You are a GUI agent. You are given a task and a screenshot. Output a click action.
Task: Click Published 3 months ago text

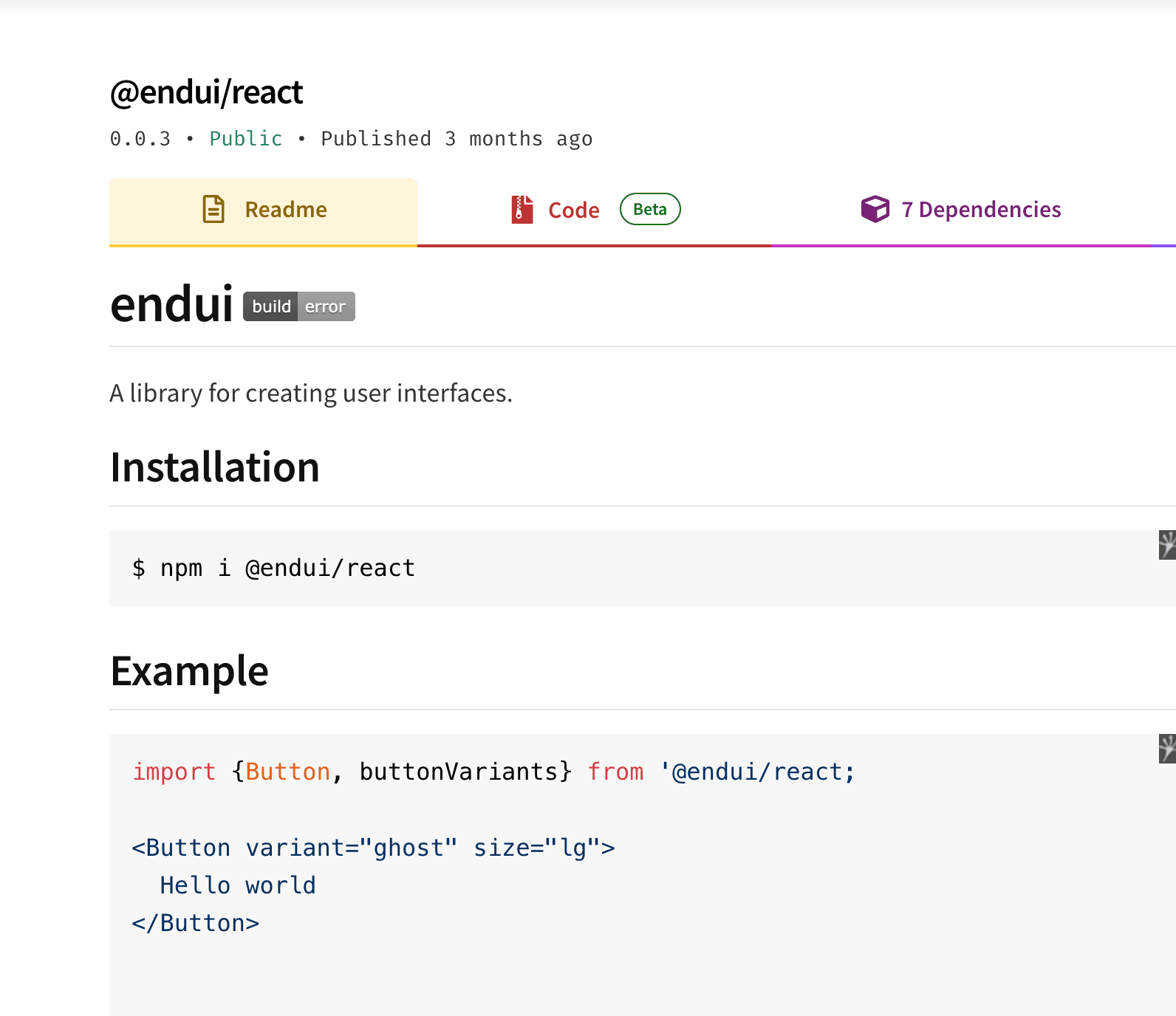[457, 139]
